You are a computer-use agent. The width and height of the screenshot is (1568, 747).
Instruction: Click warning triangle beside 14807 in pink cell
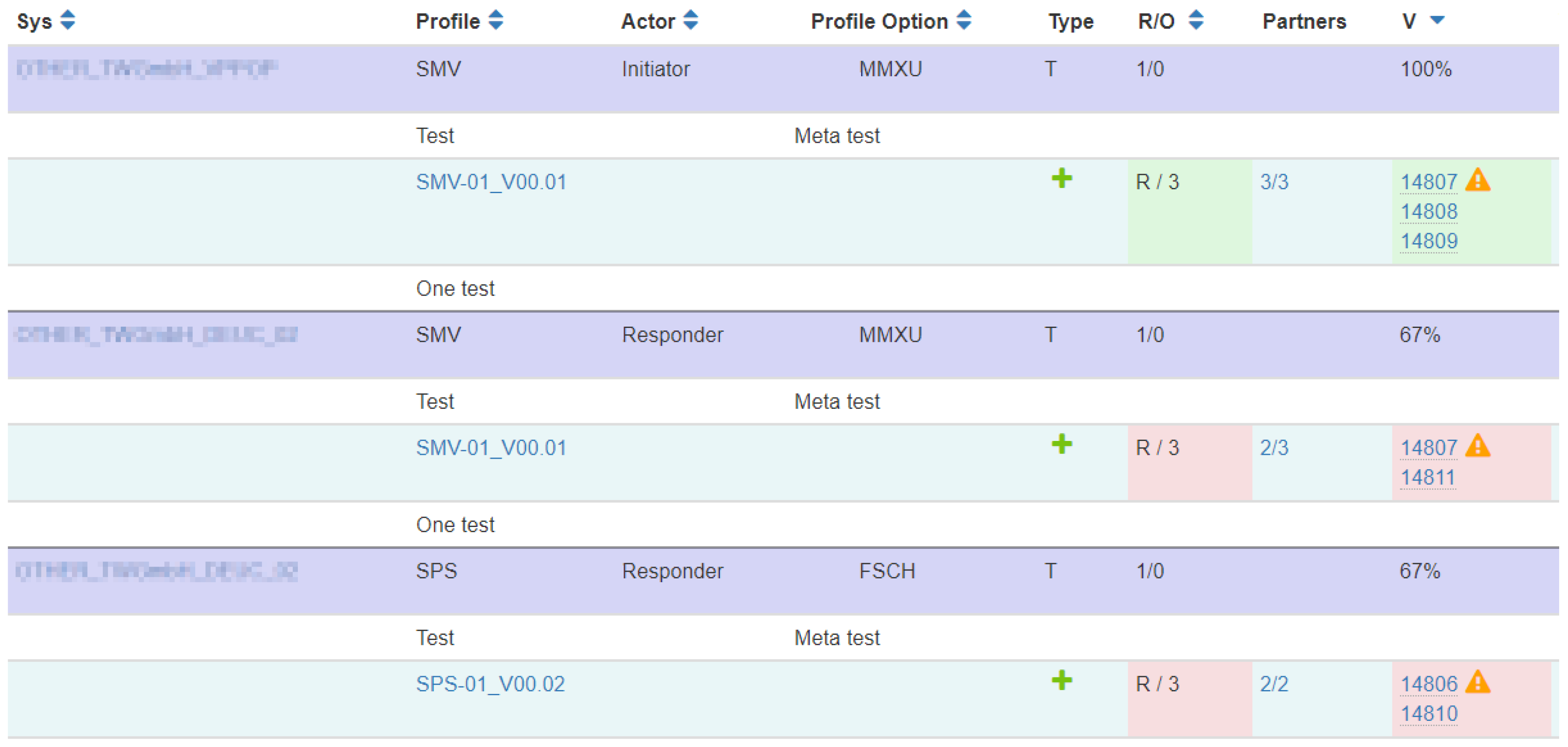1477,446
